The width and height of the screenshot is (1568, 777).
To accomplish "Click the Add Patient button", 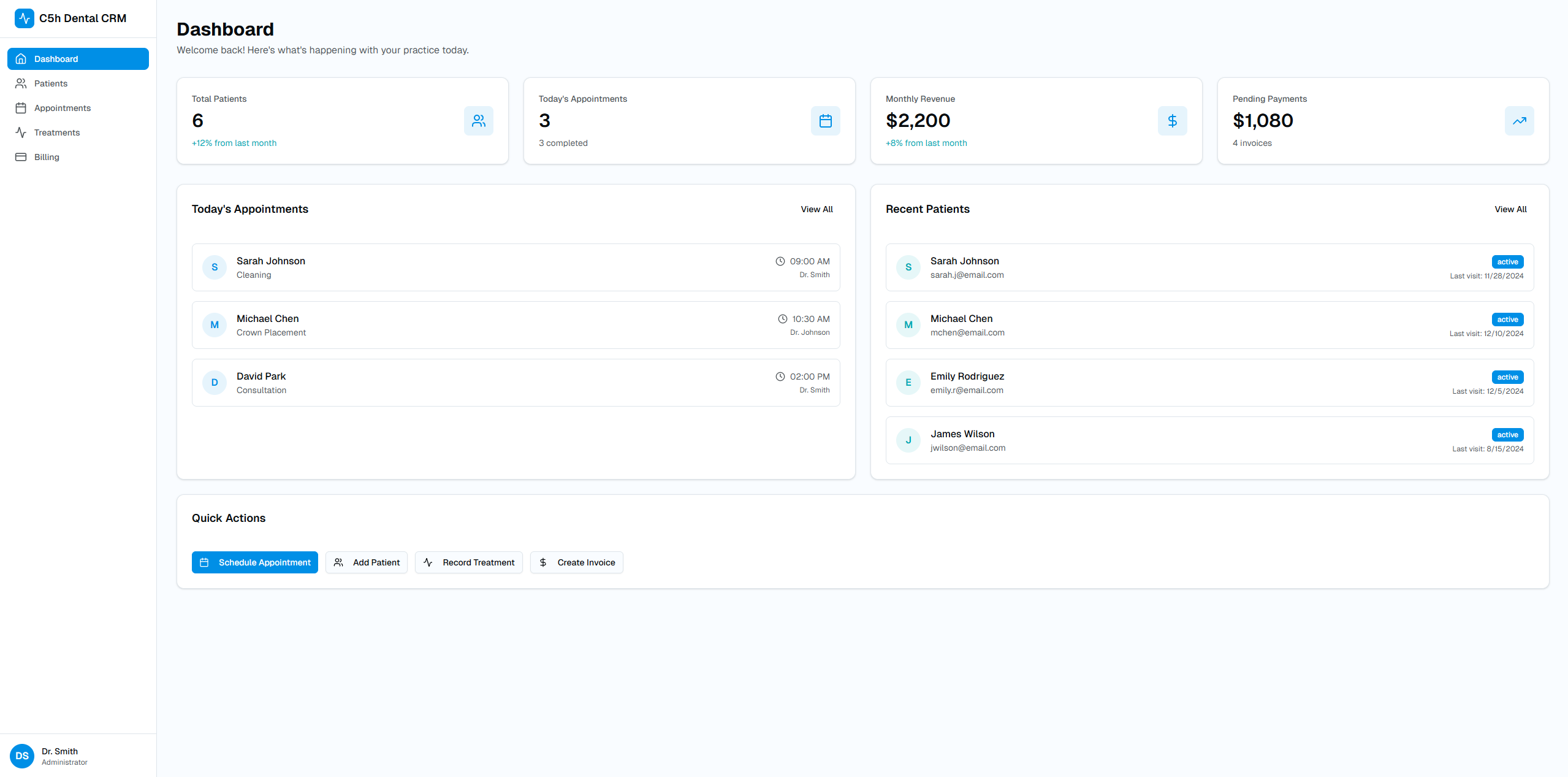I will (x=367, y=562).
